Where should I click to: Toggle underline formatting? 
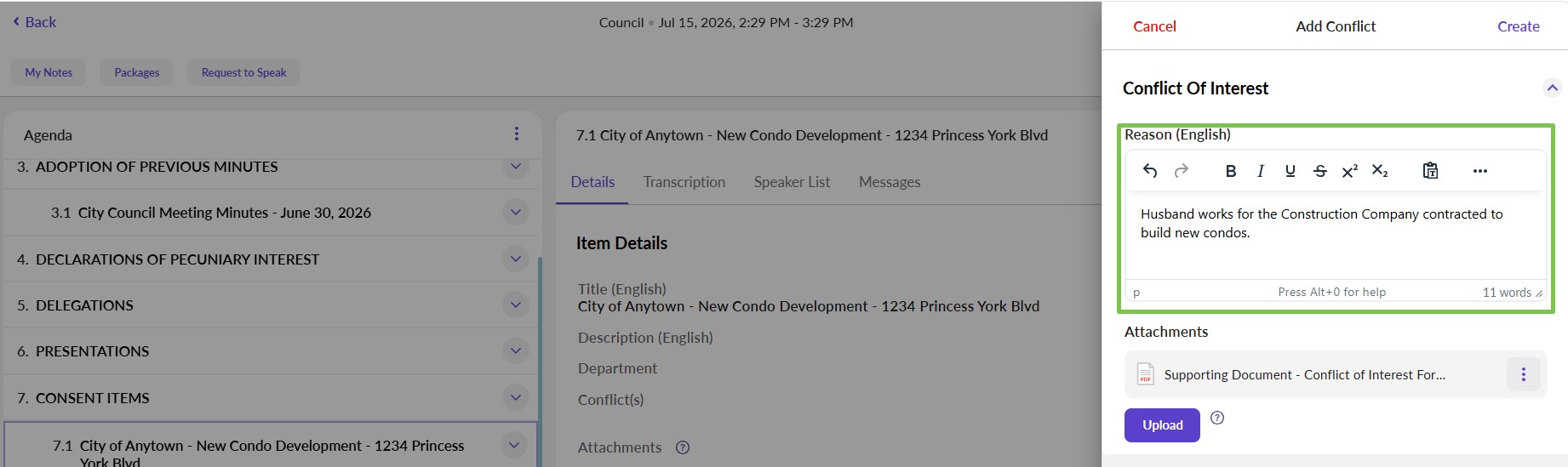click(1290, 171)
